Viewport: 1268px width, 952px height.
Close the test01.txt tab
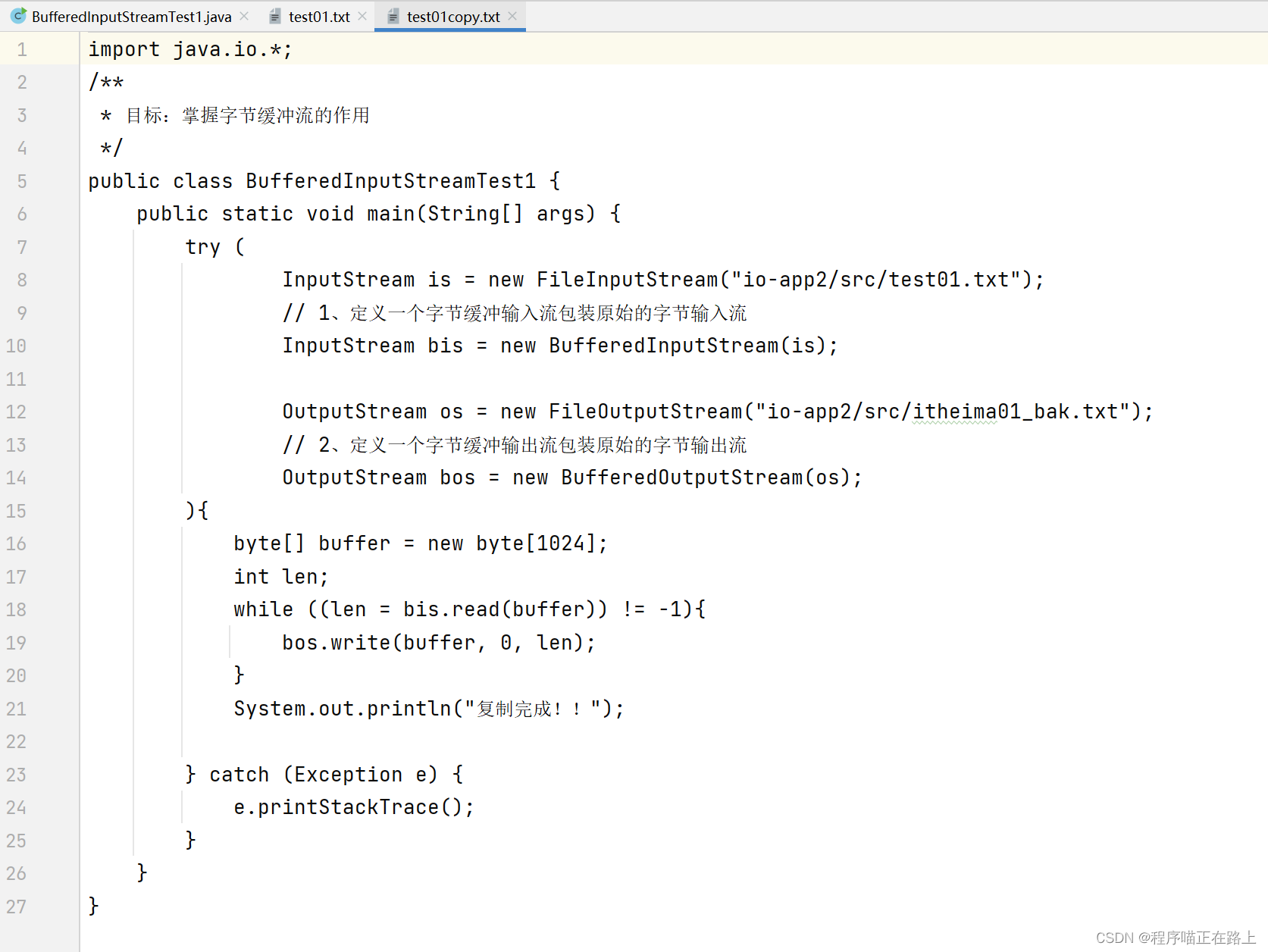click(x=362, y=16)
